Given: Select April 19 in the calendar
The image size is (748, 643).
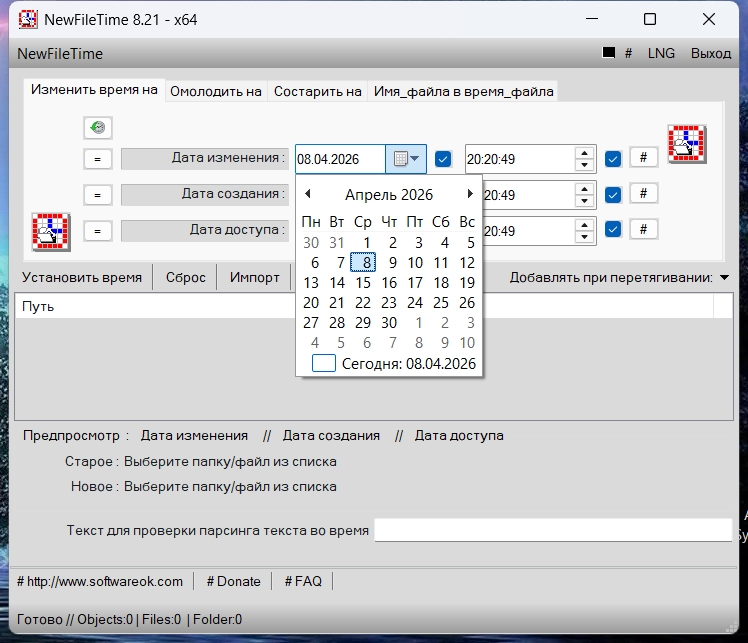Looking at the screenshot, I should (467, 282).
